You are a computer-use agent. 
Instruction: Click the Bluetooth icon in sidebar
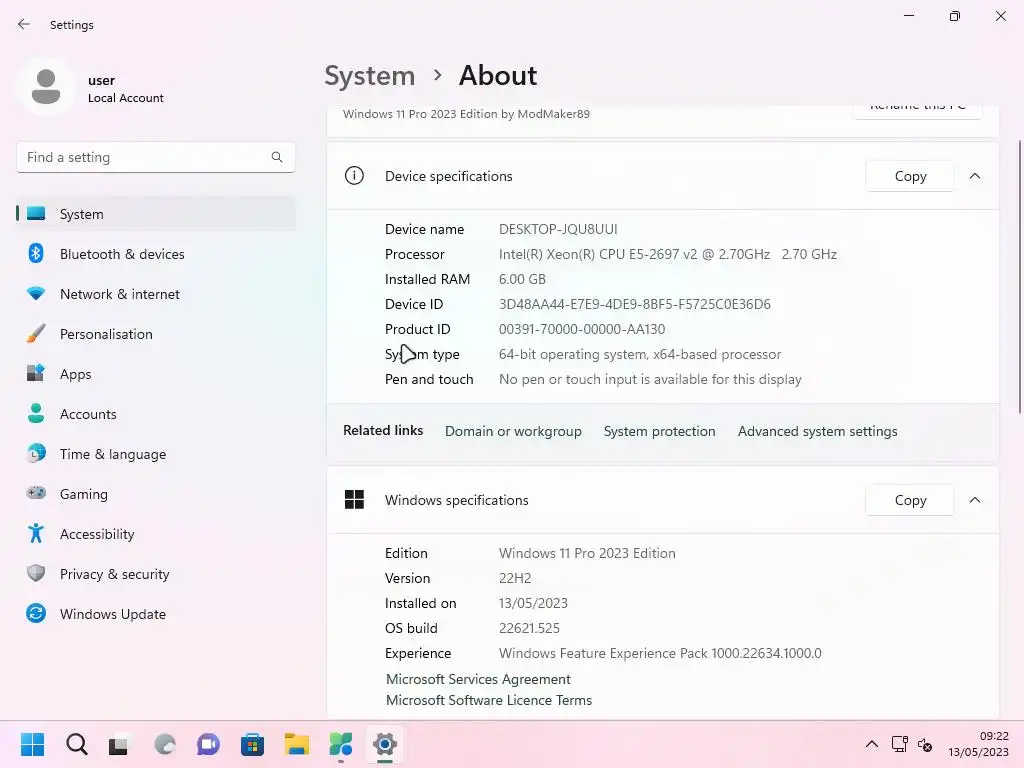pos(36,253)
